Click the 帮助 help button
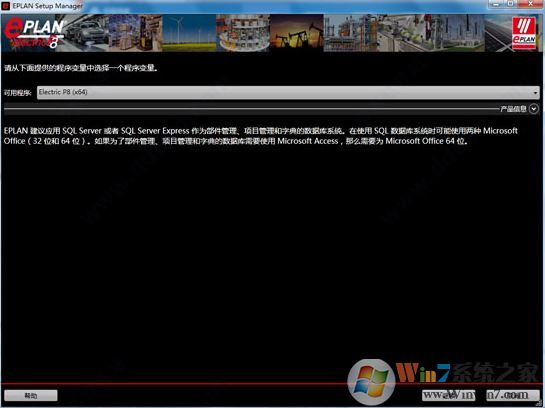The image size is (545, 408). (x=31, y=395)
